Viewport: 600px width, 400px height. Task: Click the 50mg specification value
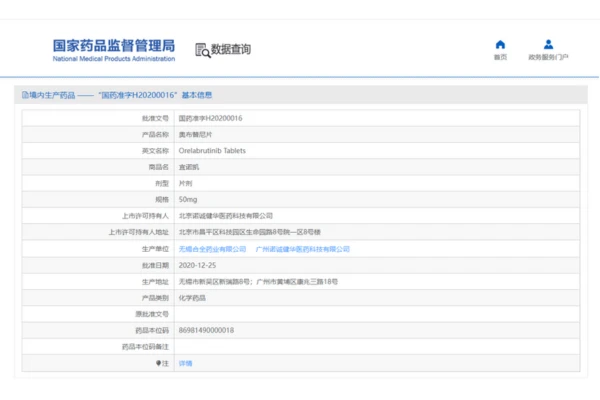click(x=188, y=199)
